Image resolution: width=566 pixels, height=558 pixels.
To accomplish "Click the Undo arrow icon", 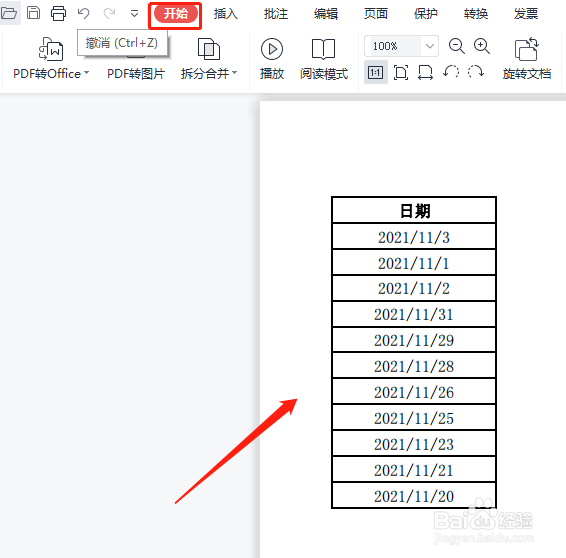I will (83, 13).
